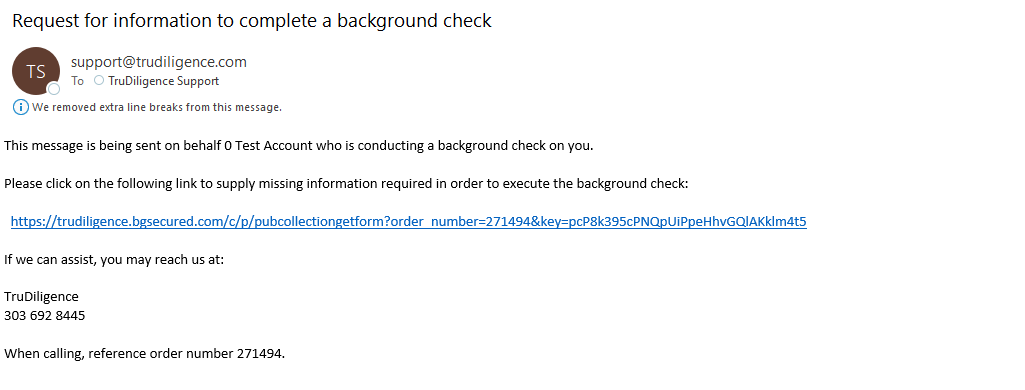Click the When calling reference order sentence

coord(144,354)
